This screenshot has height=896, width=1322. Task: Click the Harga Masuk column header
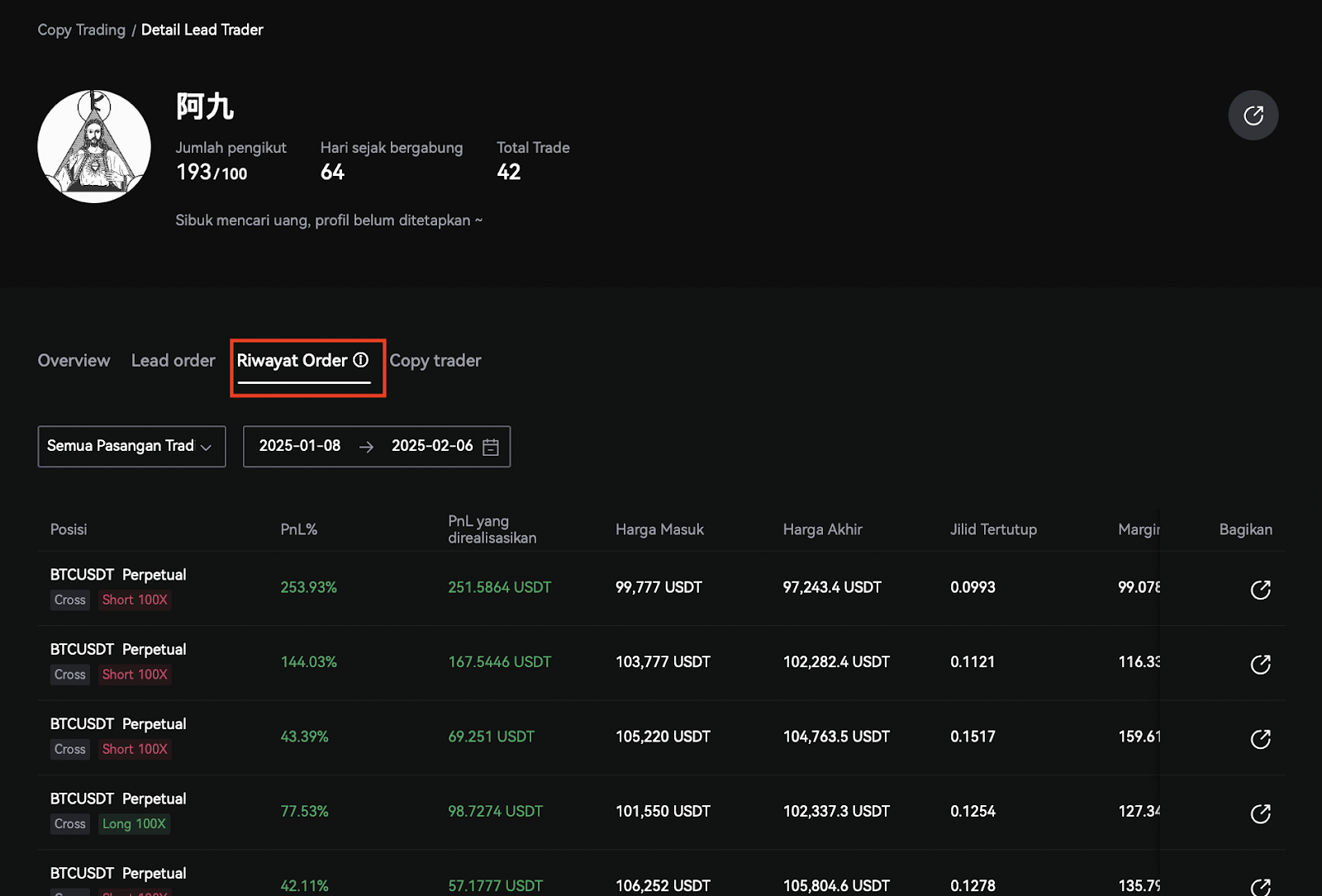tap(659, 529)
